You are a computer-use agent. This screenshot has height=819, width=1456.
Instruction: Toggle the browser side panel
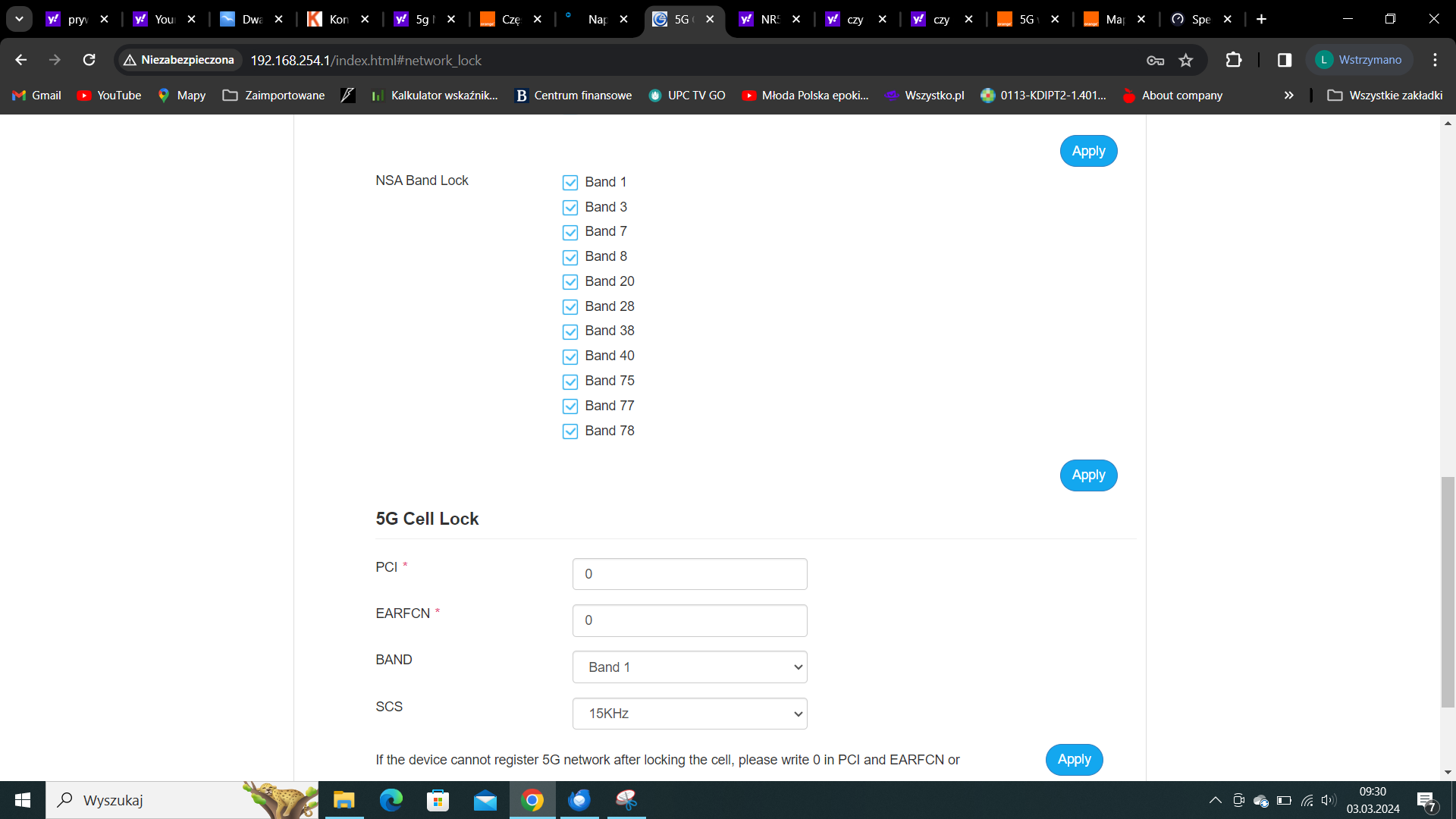click(1285, 60)
